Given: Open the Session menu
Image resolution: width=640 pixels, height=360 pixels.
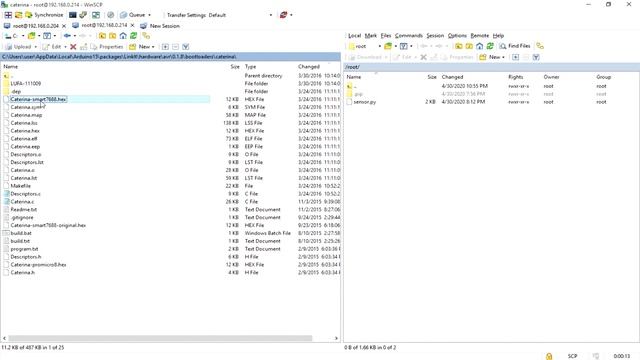Looking at the screenshot, I should point(435,36).
